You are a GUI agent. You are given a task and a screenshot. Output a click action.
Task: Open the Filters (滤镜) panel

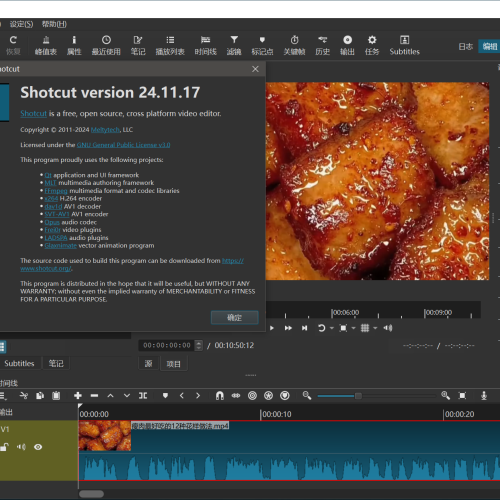pyautogui.click(x=234, y=45)
